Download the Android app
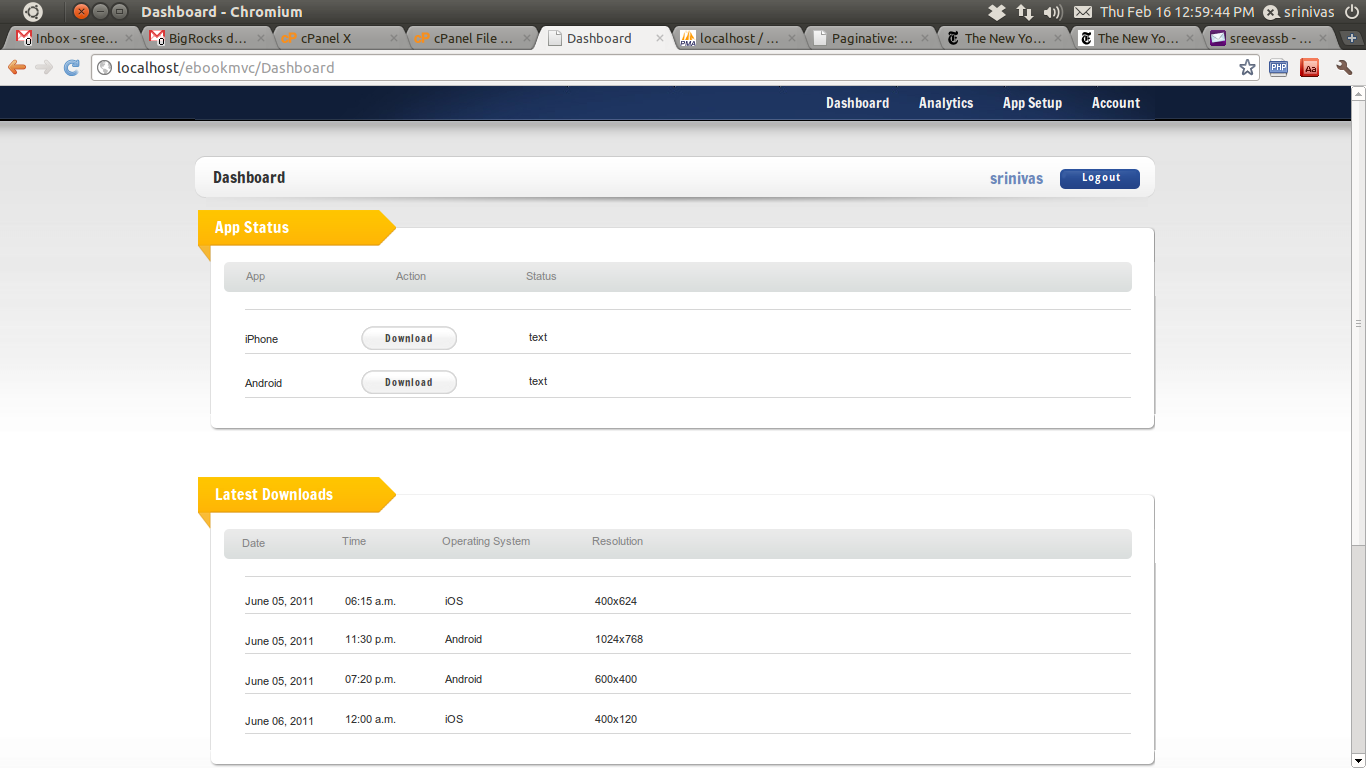 408,382
